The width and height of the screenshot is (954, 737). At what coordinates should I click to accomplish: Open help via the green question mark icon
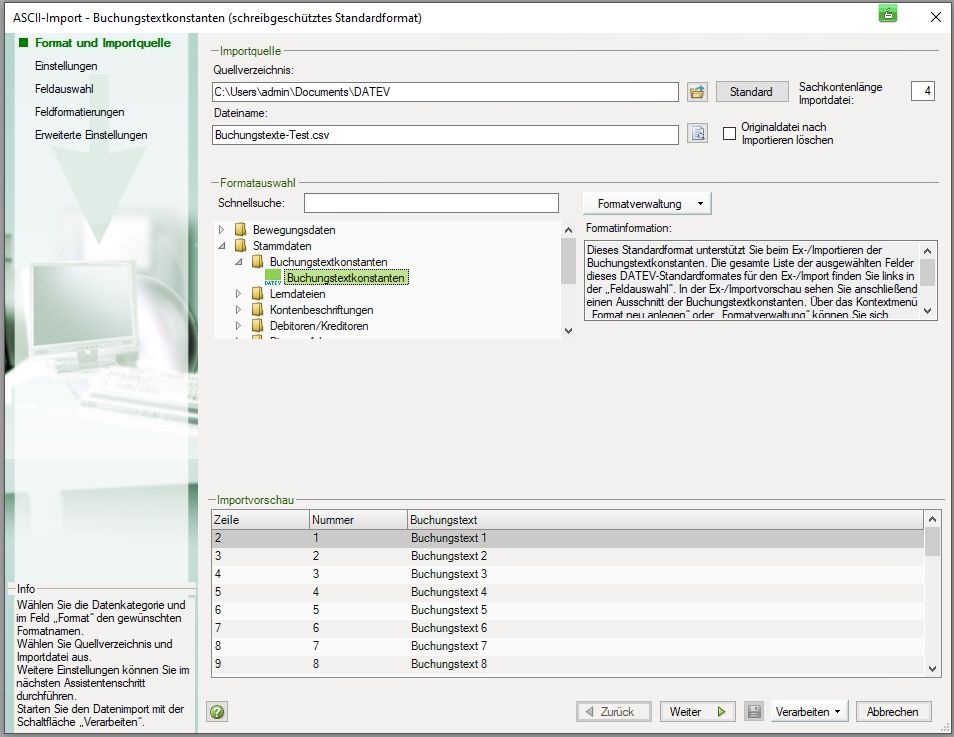[217, 711]
